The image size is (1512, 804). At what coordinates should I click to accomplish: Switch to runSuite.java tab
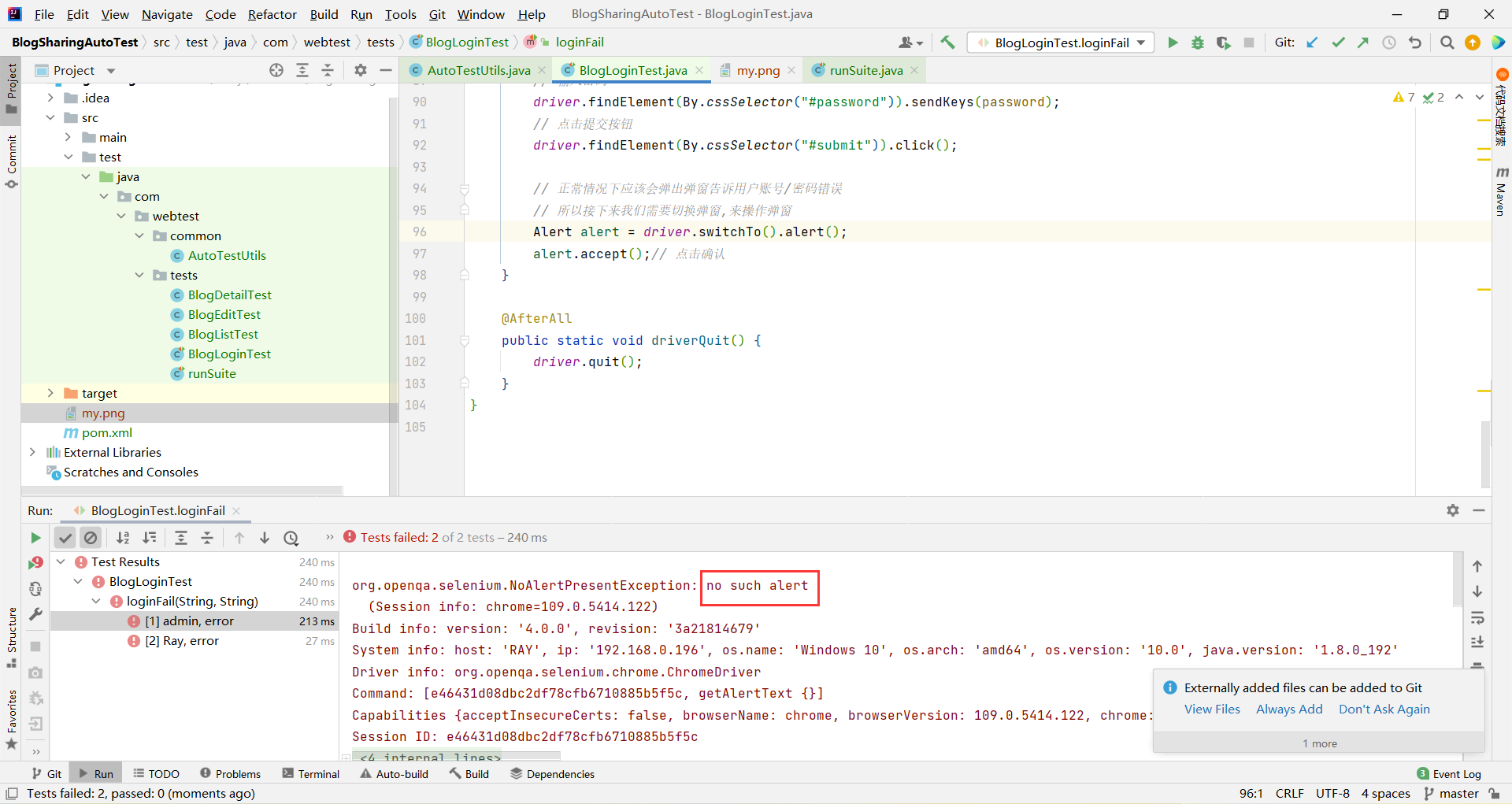(x=866, y=70)
